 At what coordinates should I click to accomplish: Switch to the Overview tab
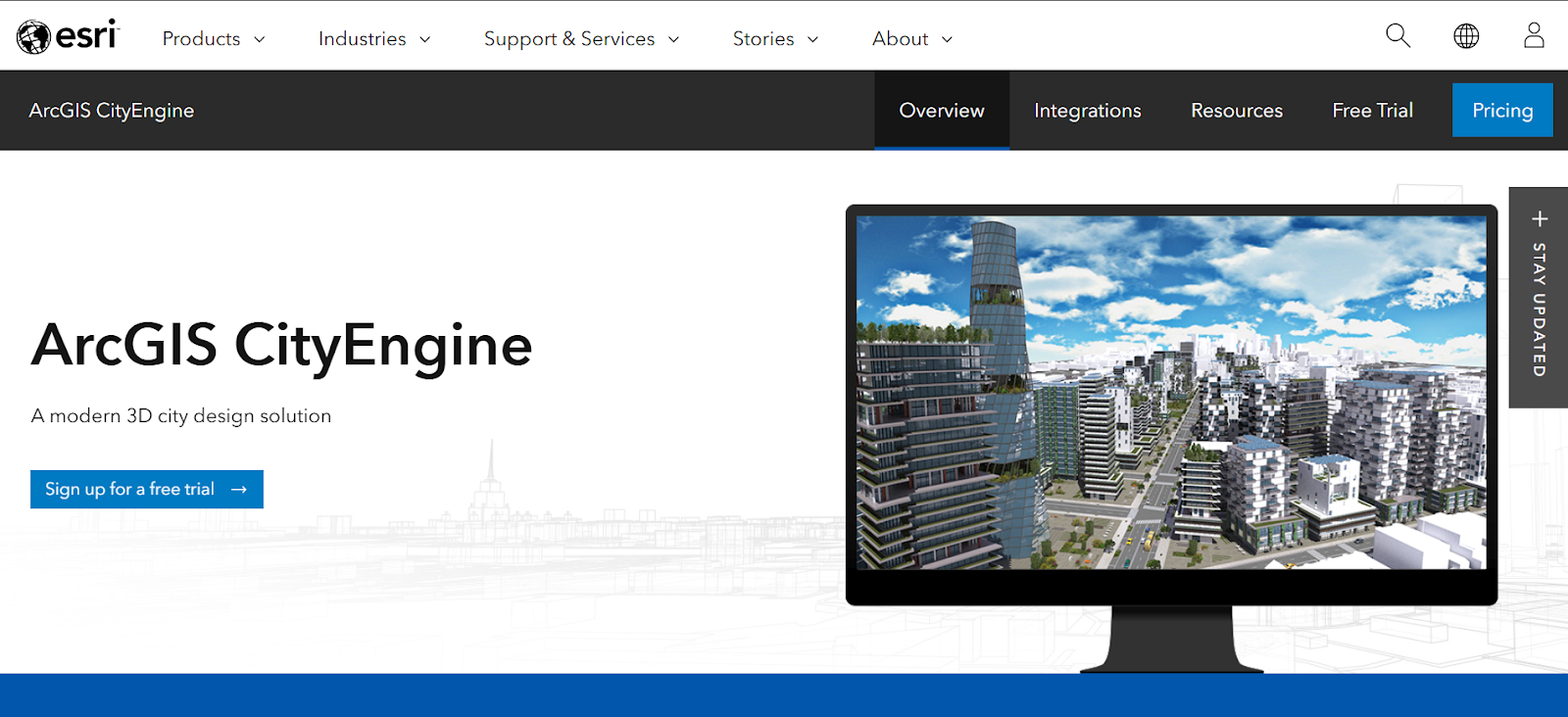942,111
